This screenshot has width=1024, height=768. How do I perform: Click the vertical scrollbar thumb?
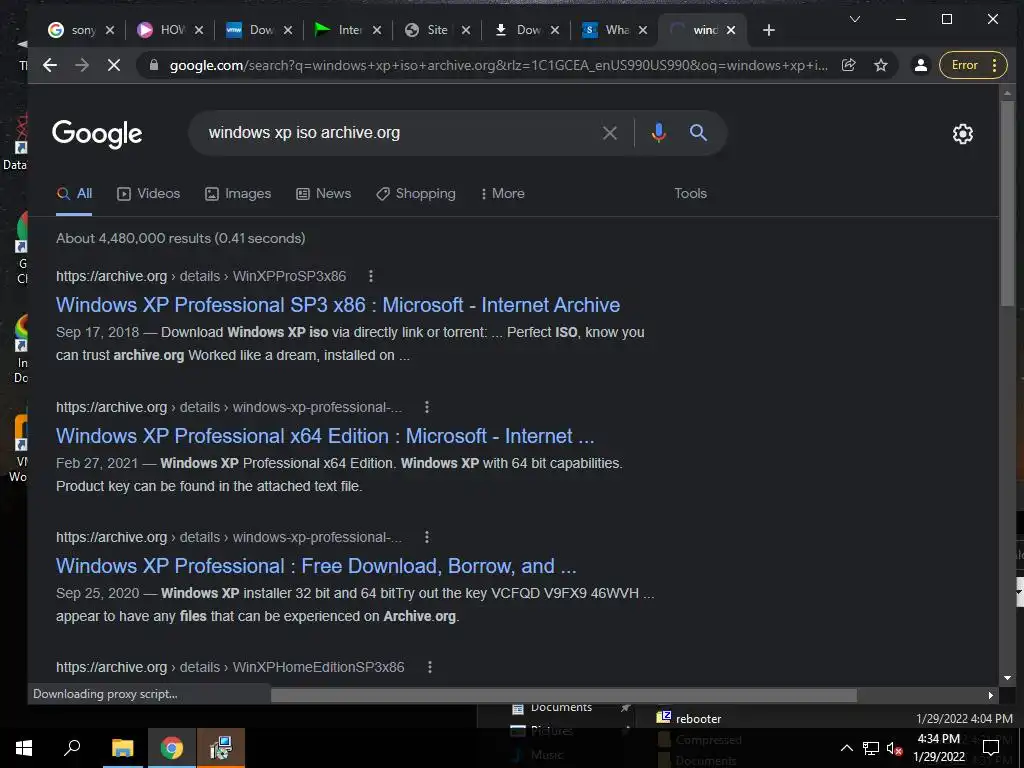(x=1007, y=202)
